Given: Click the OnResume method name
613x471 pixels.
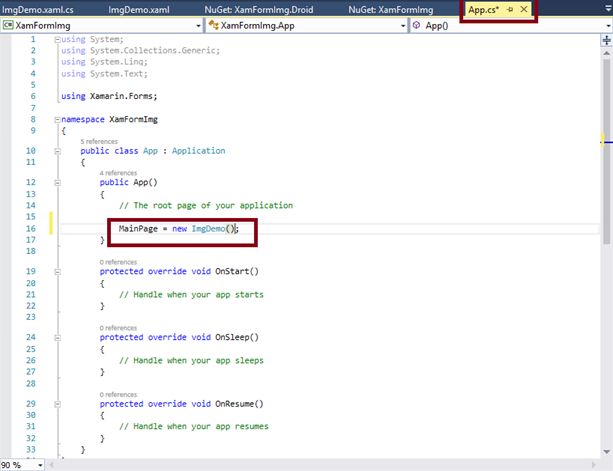Looking at the screenshot, I should pyautogui.click(x=234, y=404).
